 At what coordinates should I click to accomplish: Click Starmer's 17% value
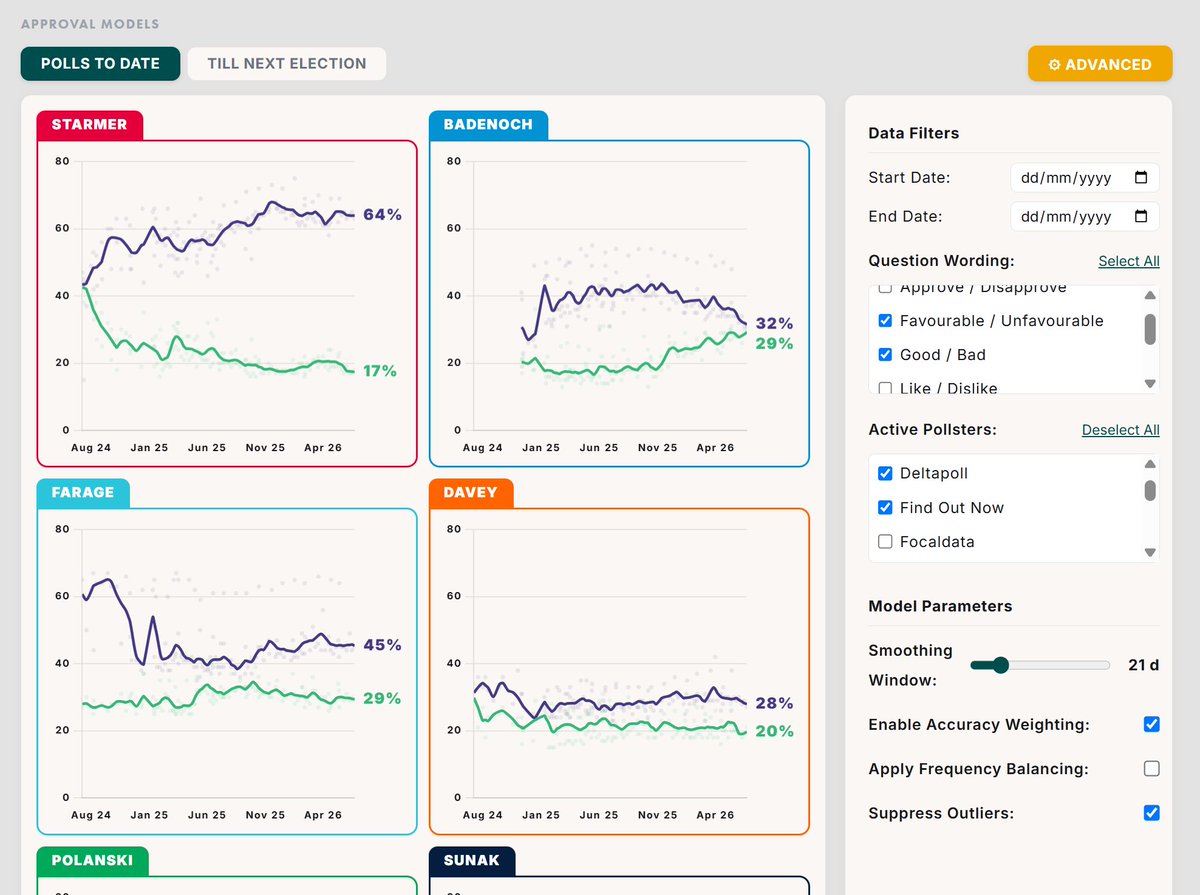pyautogui.click(x=380, y=371)
